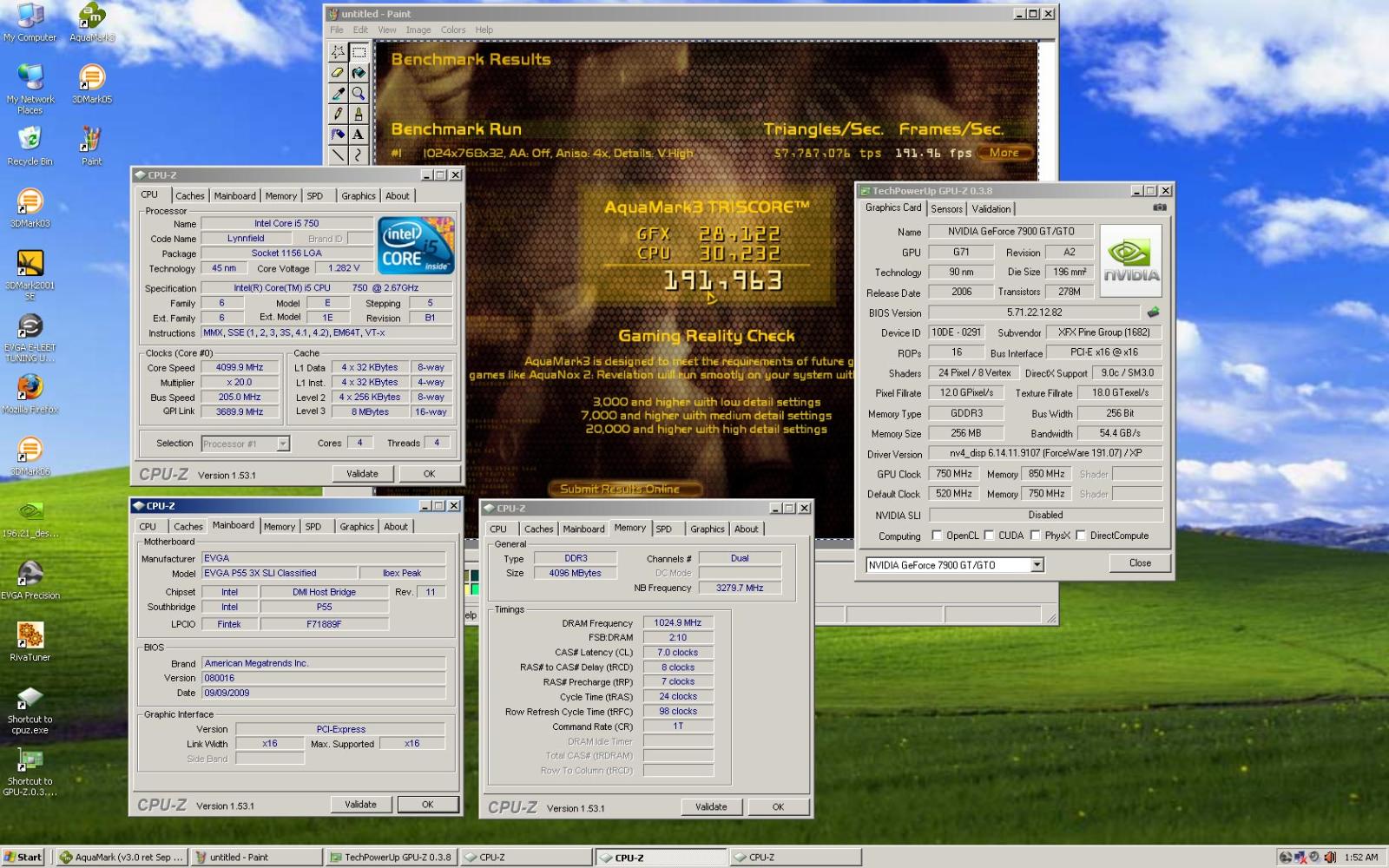Image resolution: width=1389 pixels, height=868 pixels.
Task: Click the BIOS save chip icon in GPU-Z
Action: click(x=1153, y=312)
